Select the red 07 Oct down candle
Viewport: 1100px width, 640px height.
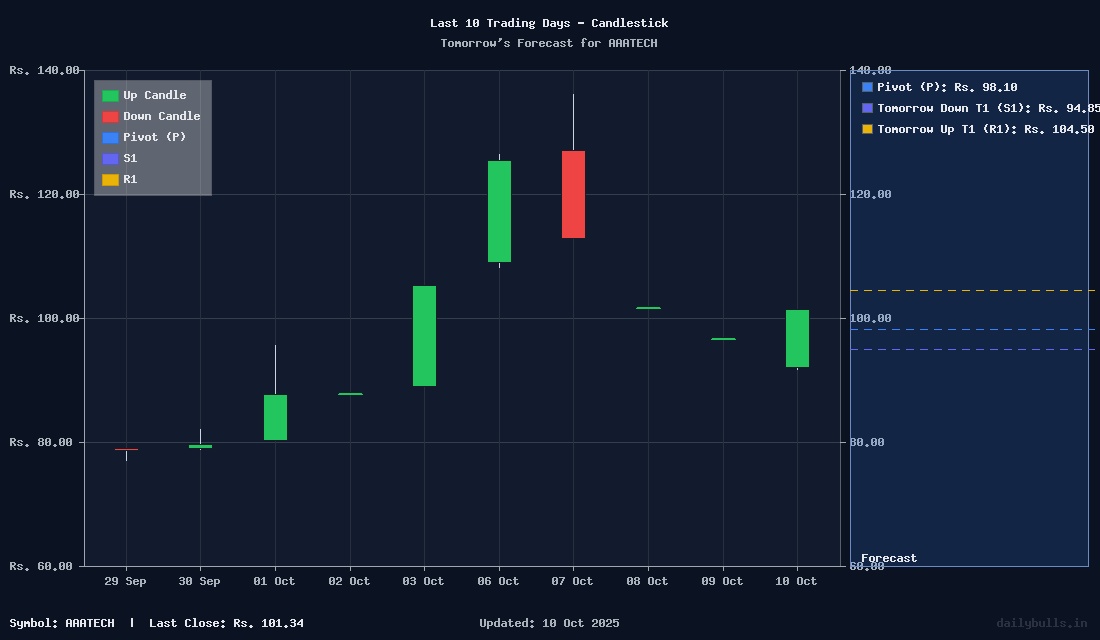click(x=573, y=194)
